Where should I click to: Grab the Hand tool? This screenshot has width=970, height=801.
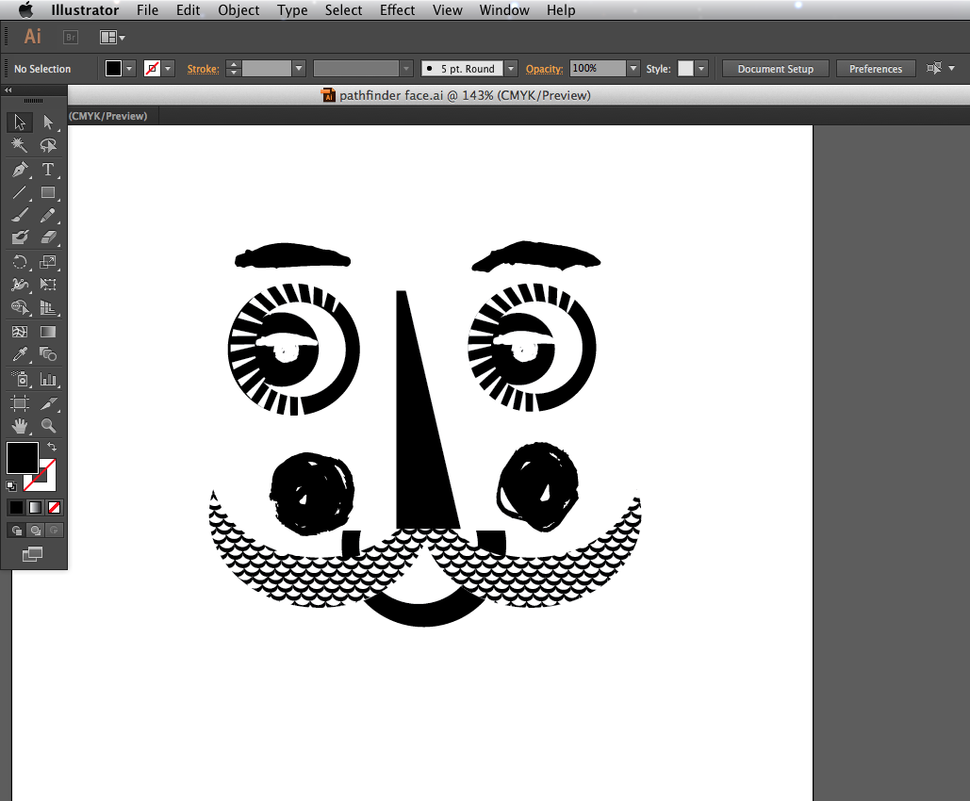tap(18, 425)
